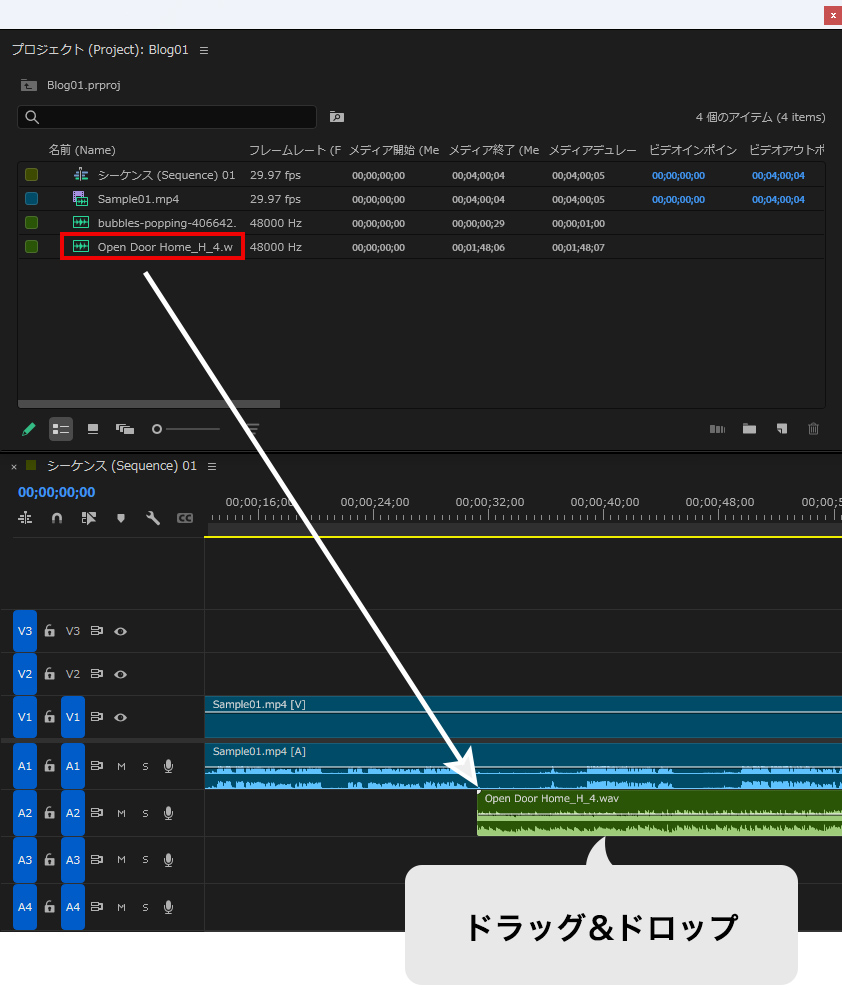Delete selected item with trash icon

coord(814,429)
